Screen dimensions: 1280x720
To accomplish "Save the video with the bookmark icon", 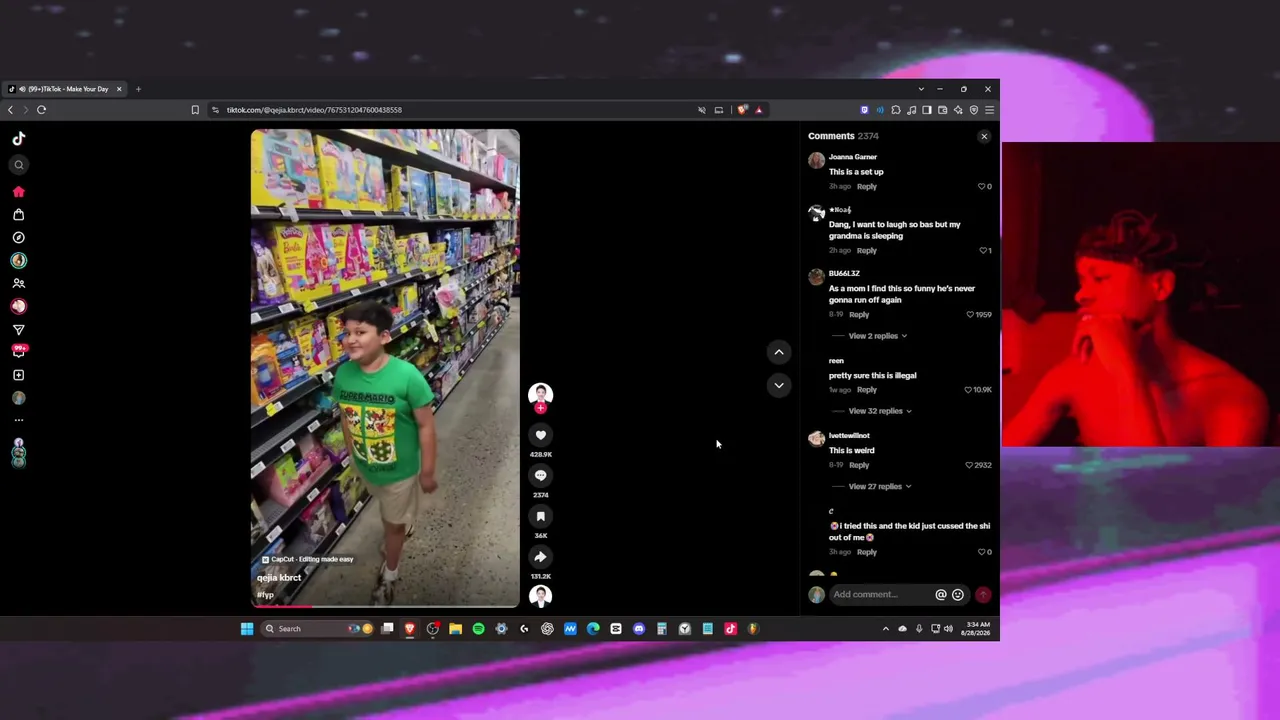I will [541, 516].
